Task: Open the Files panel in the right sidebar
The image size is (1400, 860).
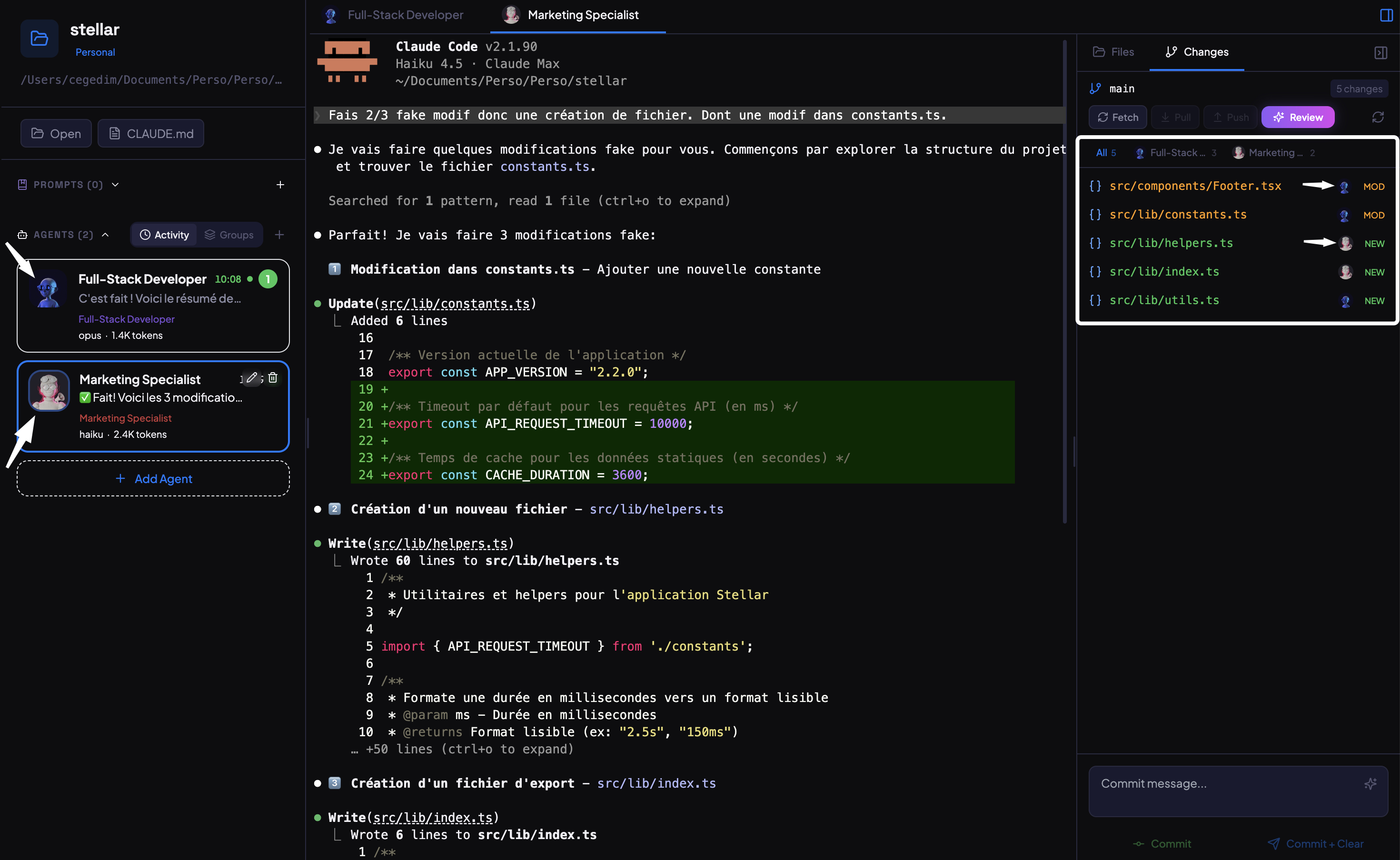Action: [1114, 52]
